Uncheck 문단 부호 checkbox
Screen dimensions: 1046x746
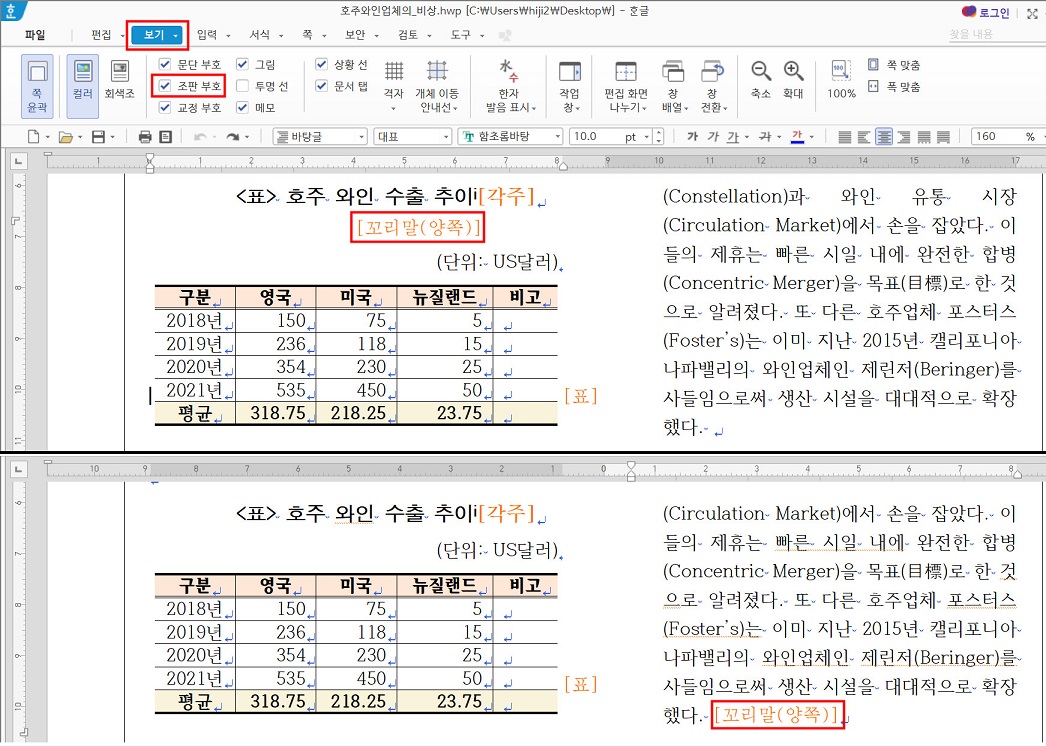pyautogui.click(x=165, y=64)
